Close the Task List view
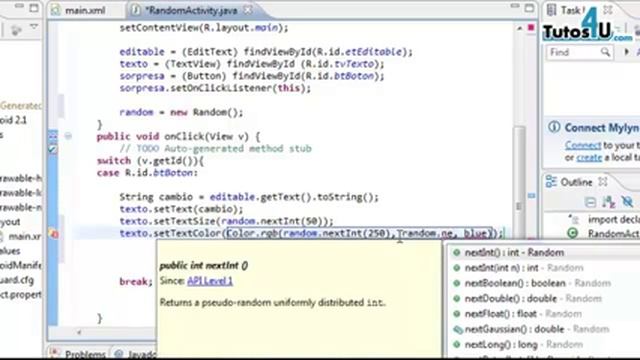640x360 pixels. [608, 10]
